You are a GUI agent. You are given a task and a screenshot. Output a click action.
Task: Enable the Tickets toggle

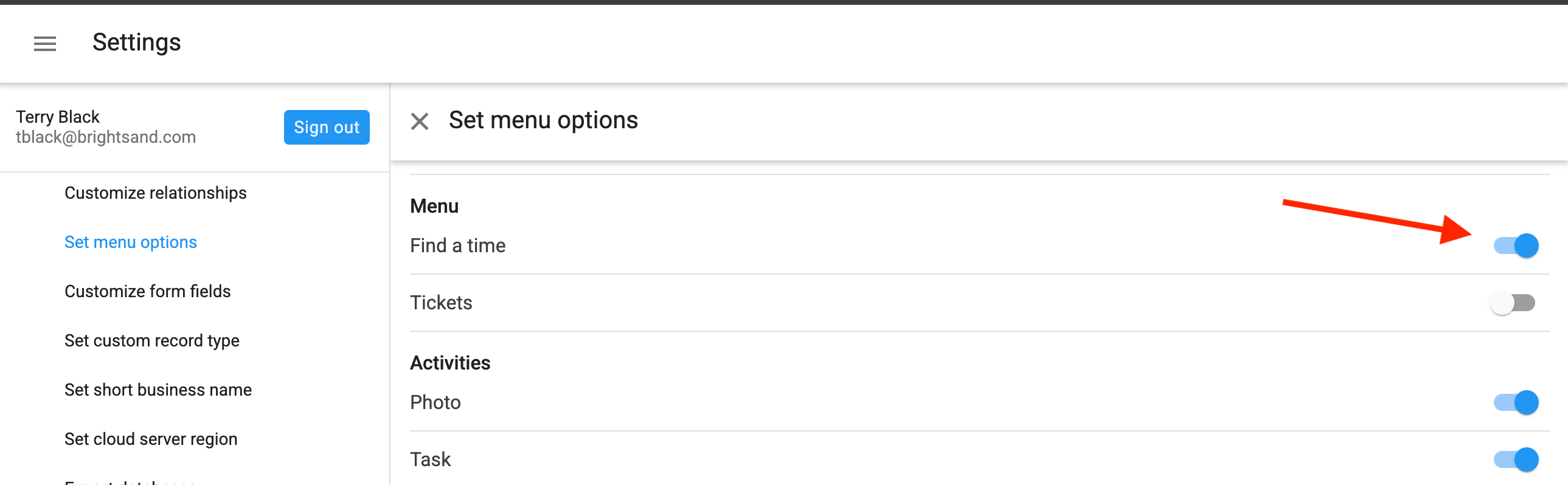[1513, 303]
